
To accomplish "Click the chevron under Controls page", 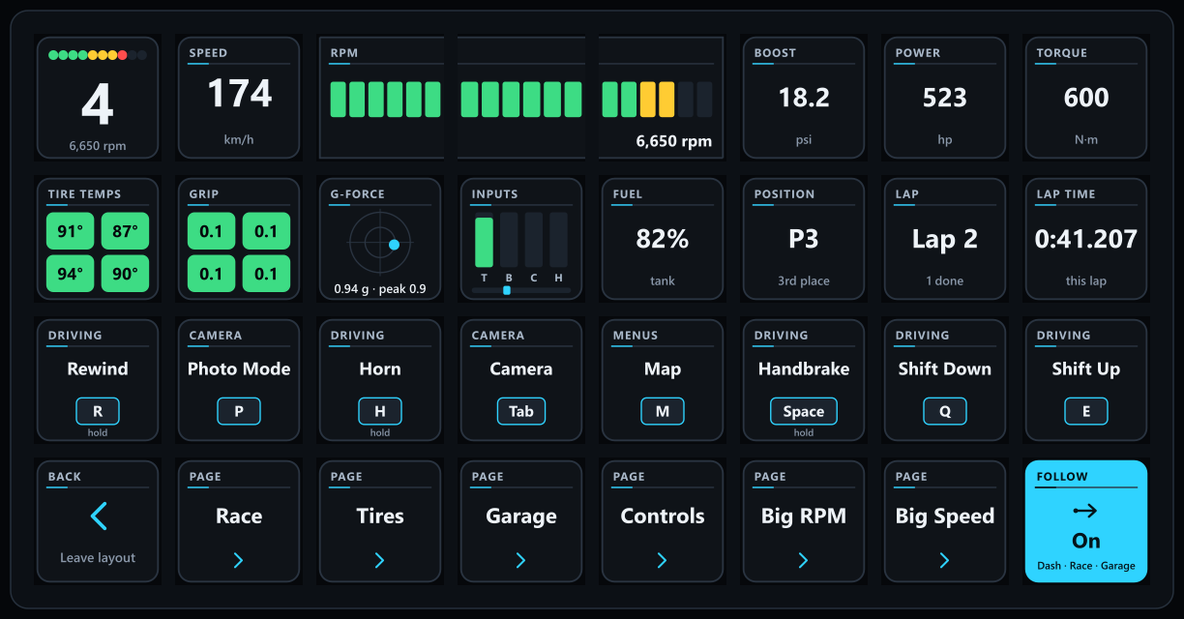I will (662, 560).
